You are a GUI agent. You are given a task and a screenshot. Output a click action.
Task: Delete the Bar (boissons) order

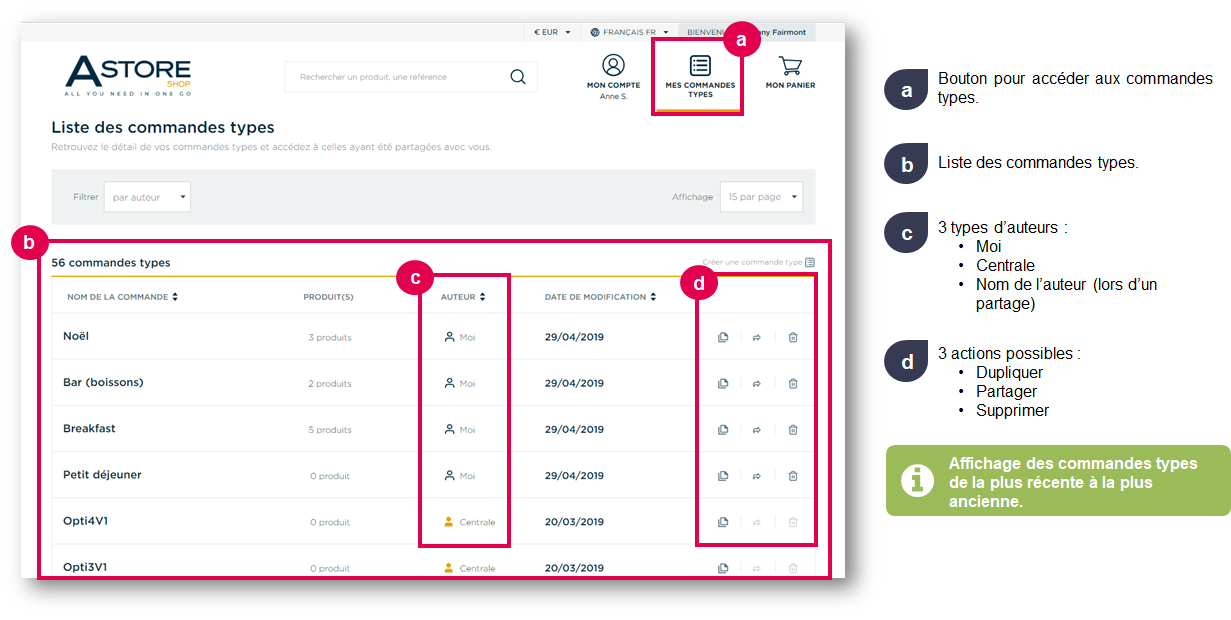pos(793,383)
